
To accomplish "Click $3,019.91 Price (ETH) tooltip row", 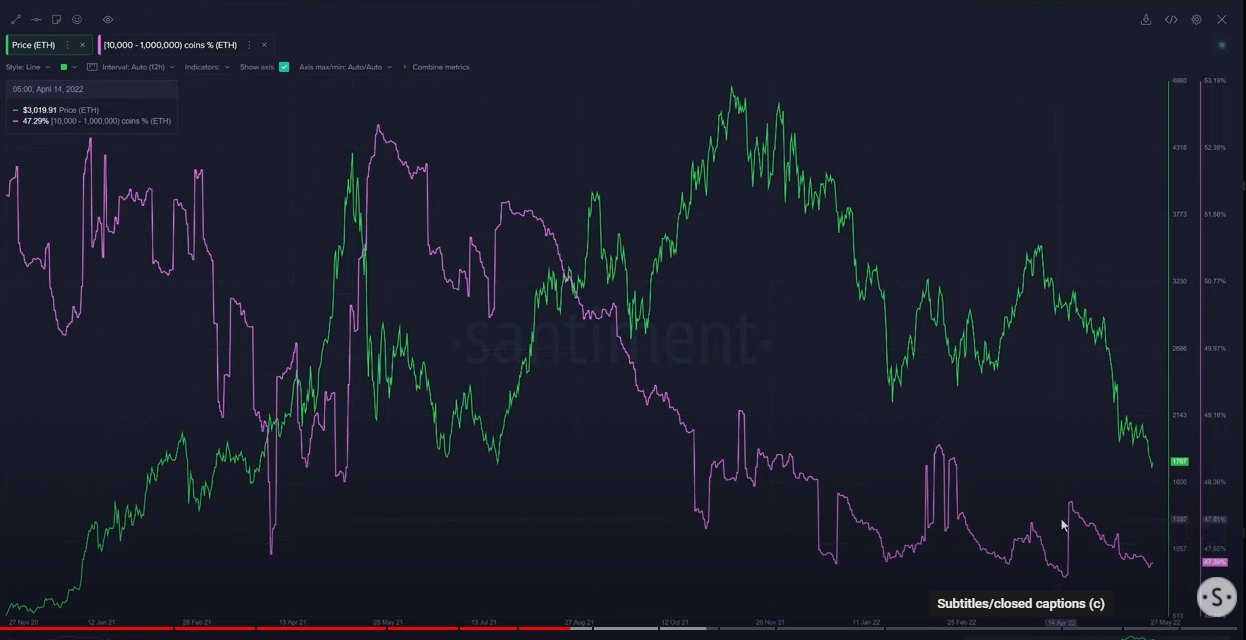I will tap(56, 110).
